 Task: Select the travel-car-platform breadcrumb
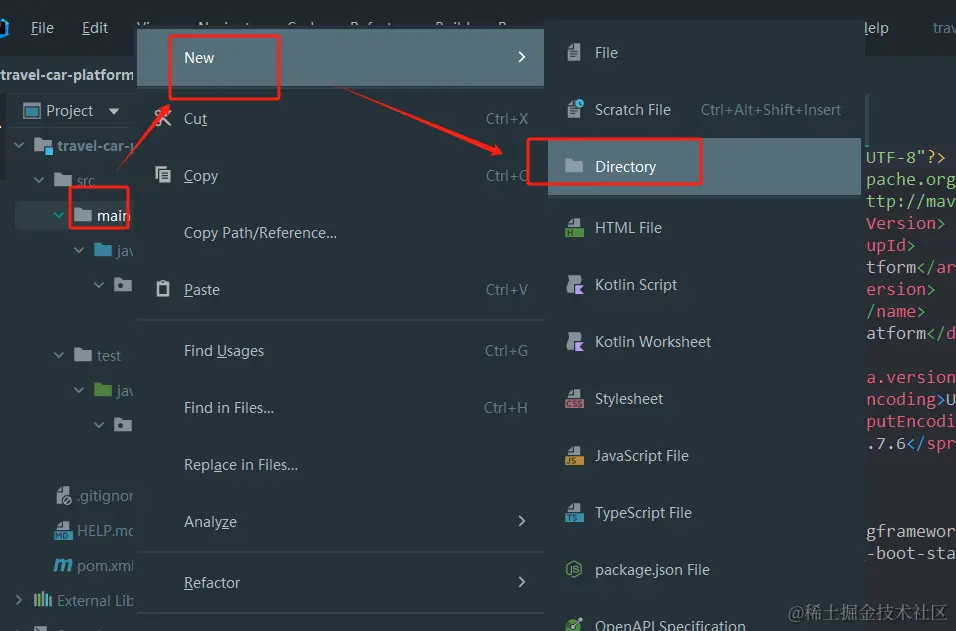tap(66, 75)
